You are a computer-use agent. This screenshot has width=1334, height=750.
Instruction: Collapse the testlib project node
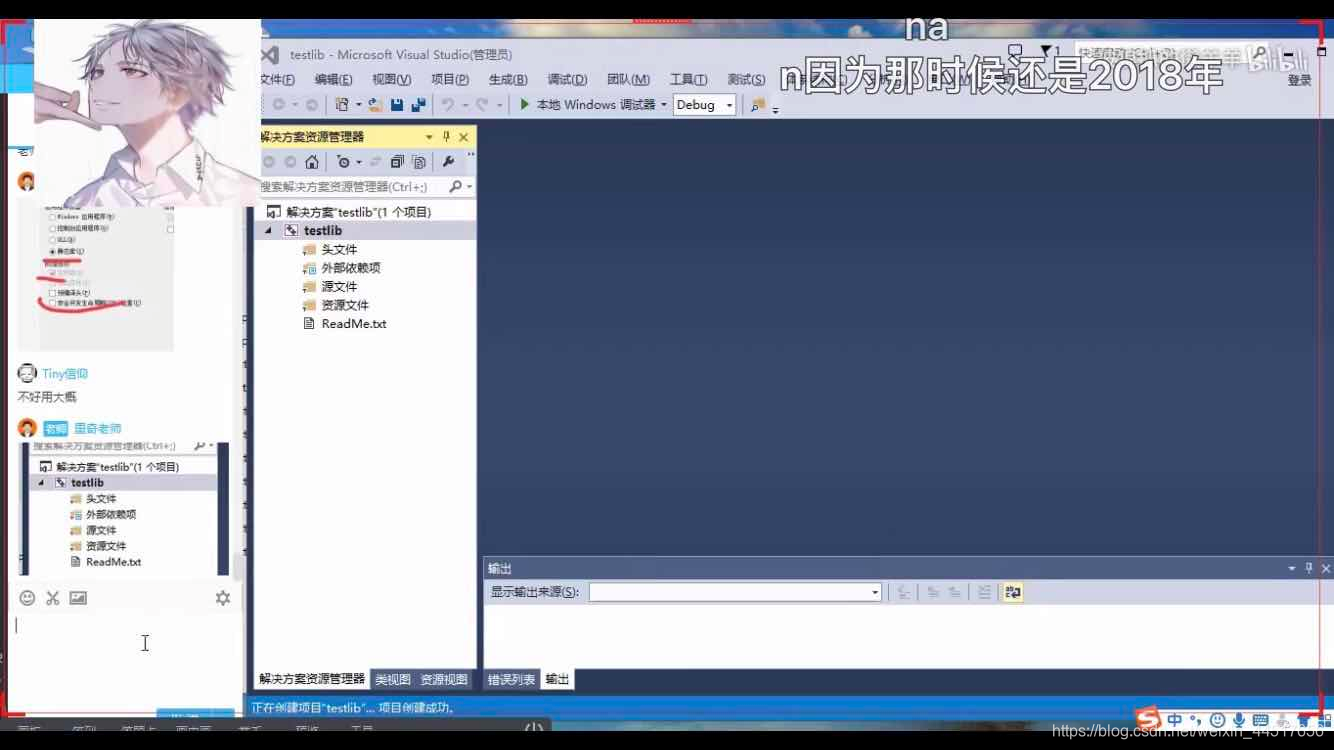(268, 231)
